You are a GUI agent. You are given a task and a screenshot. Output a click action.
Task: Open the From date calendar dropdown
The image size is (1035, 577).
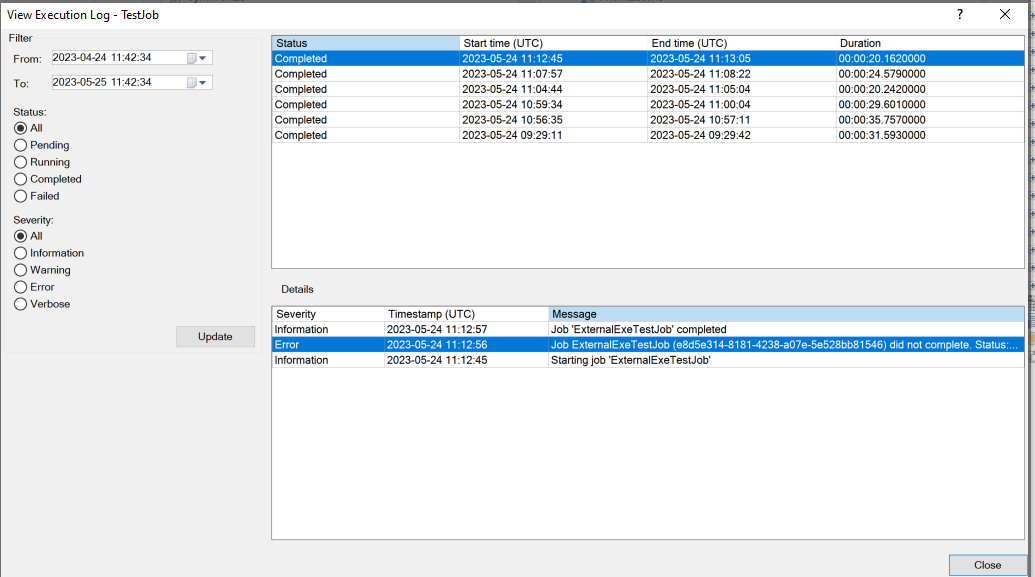pos(197,58)
